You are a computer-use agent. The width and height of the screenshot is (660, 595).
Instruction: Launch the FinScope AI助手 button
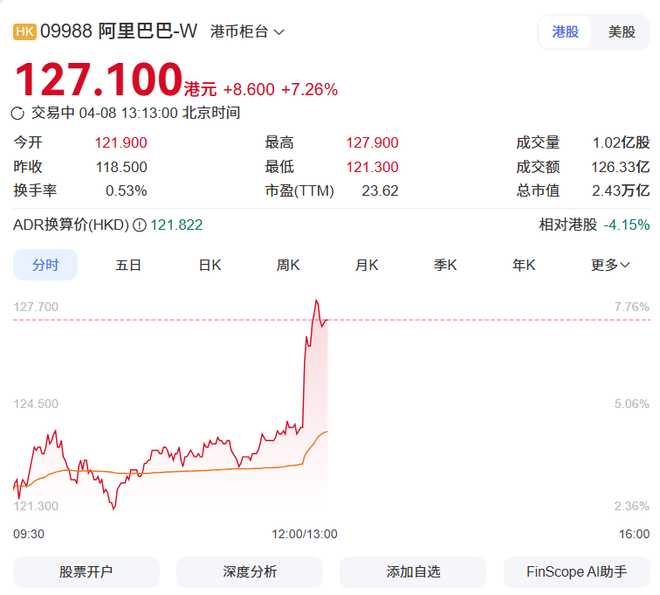576,572
